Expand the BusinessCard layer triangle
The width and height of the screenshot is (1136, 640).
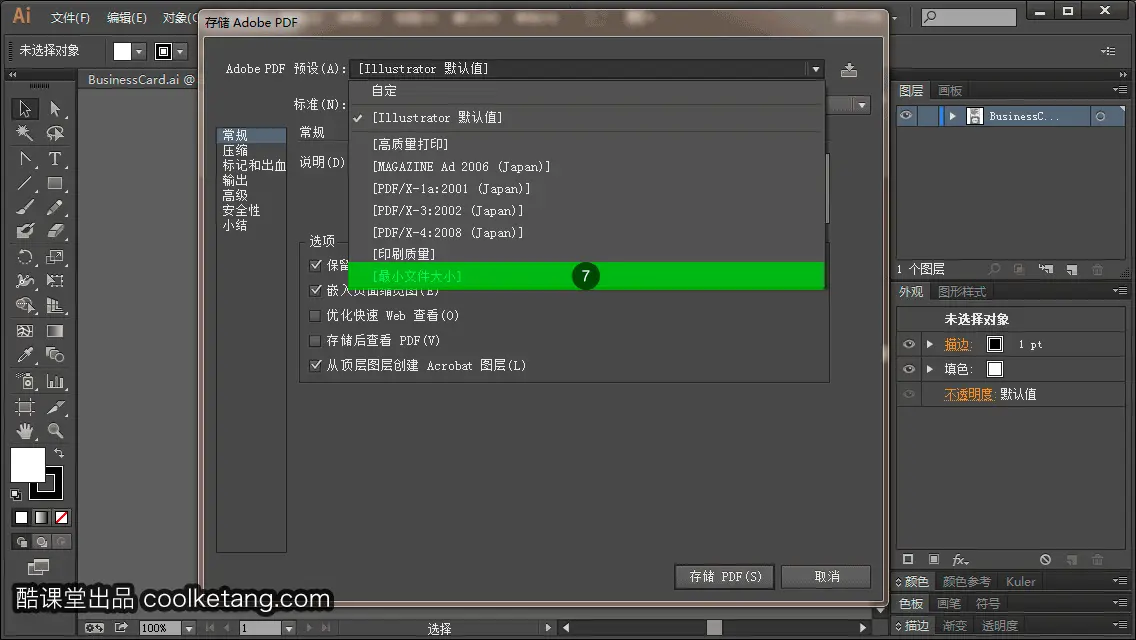pos(953,116)
